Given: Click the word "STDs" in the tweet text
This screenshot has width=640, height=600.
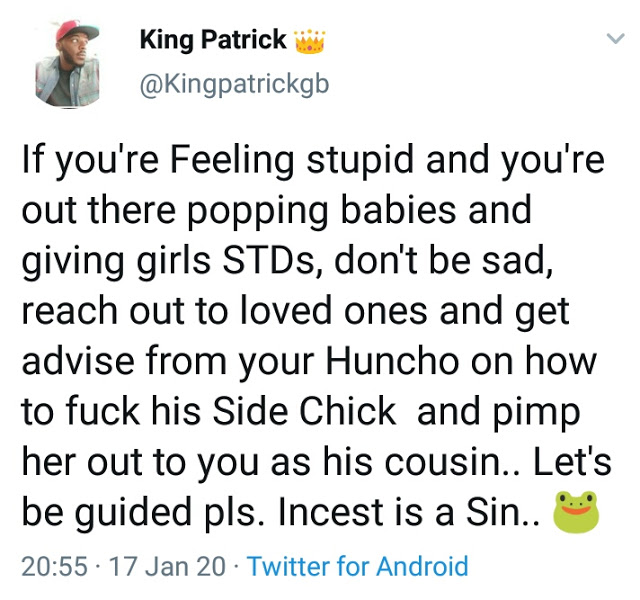Looking at the screenshot, I should pos(269,260).
